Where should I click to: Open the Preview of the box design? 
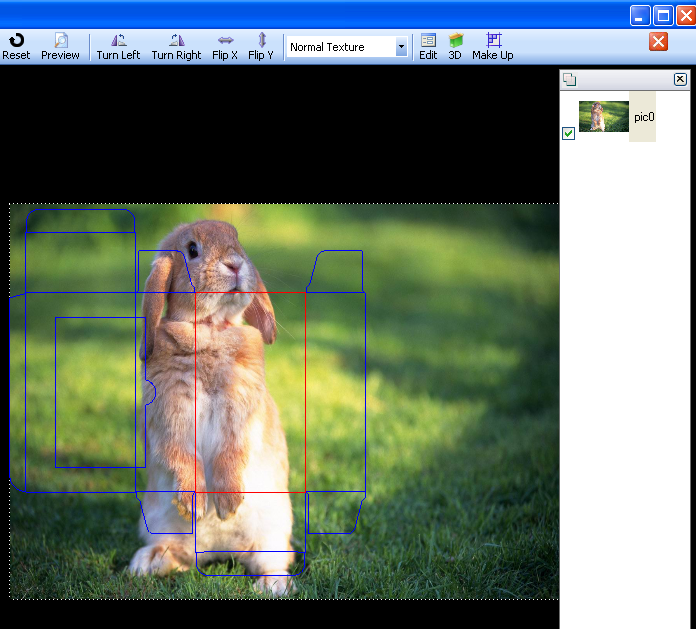pos(60,46)
